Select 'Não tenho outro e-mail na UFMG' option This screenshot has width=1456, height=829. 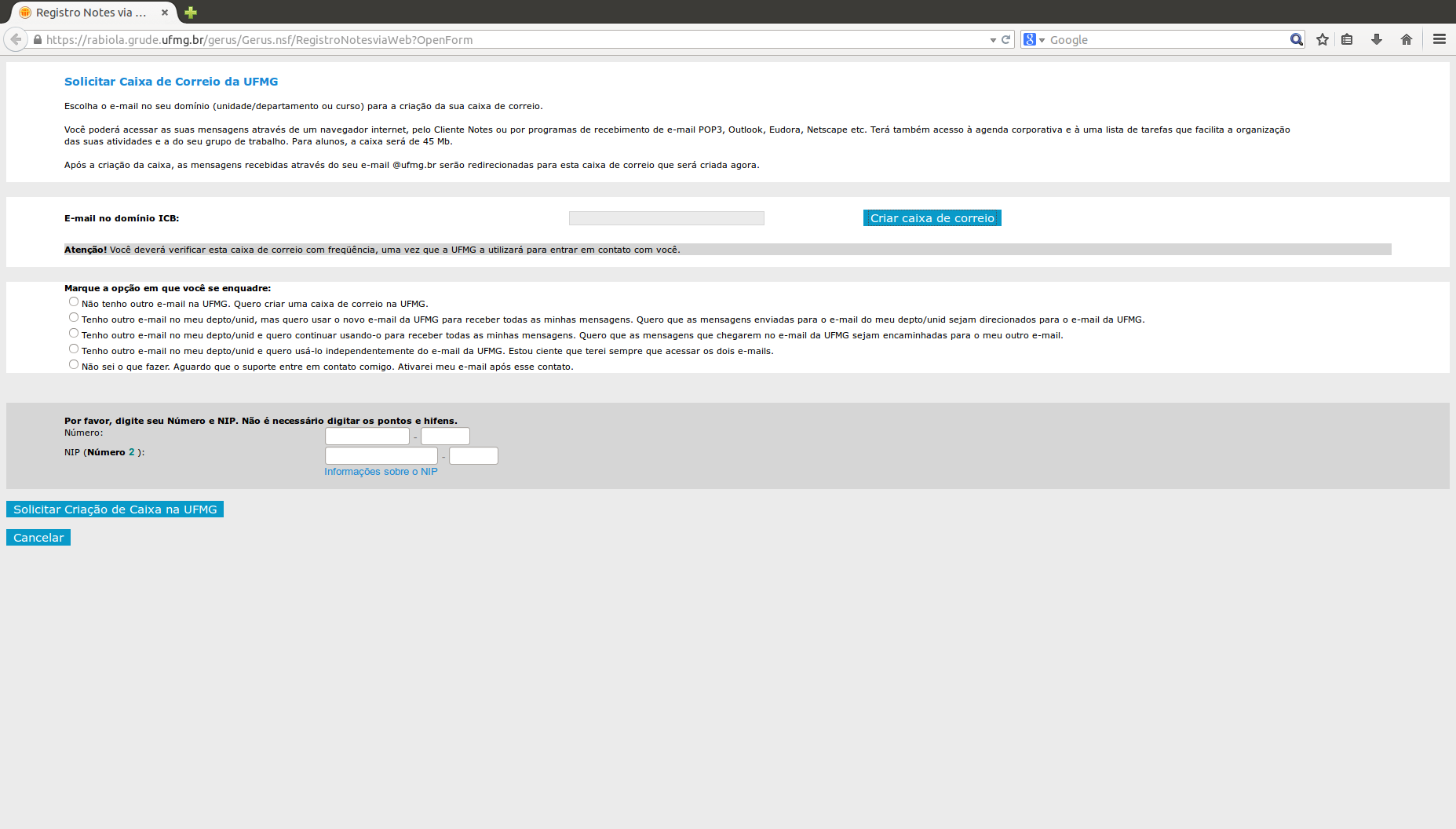pos(74,302)
